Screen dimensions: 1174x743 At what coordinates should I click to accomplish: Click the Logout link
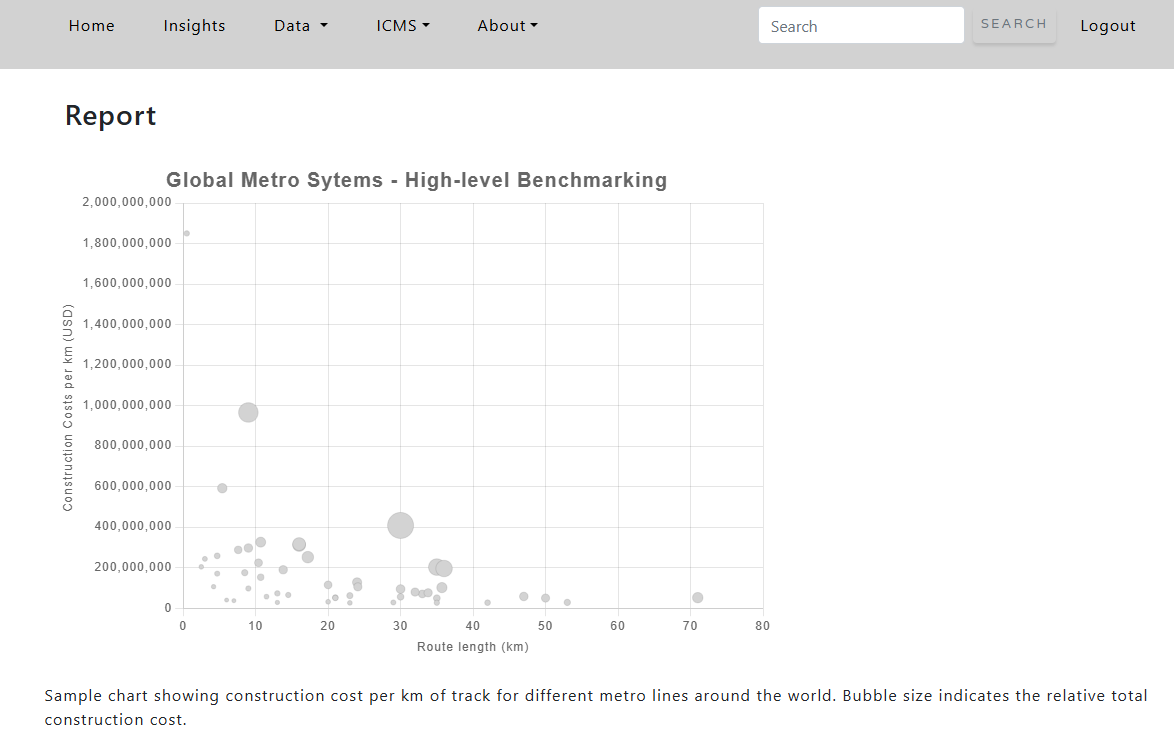point(1107,26)
